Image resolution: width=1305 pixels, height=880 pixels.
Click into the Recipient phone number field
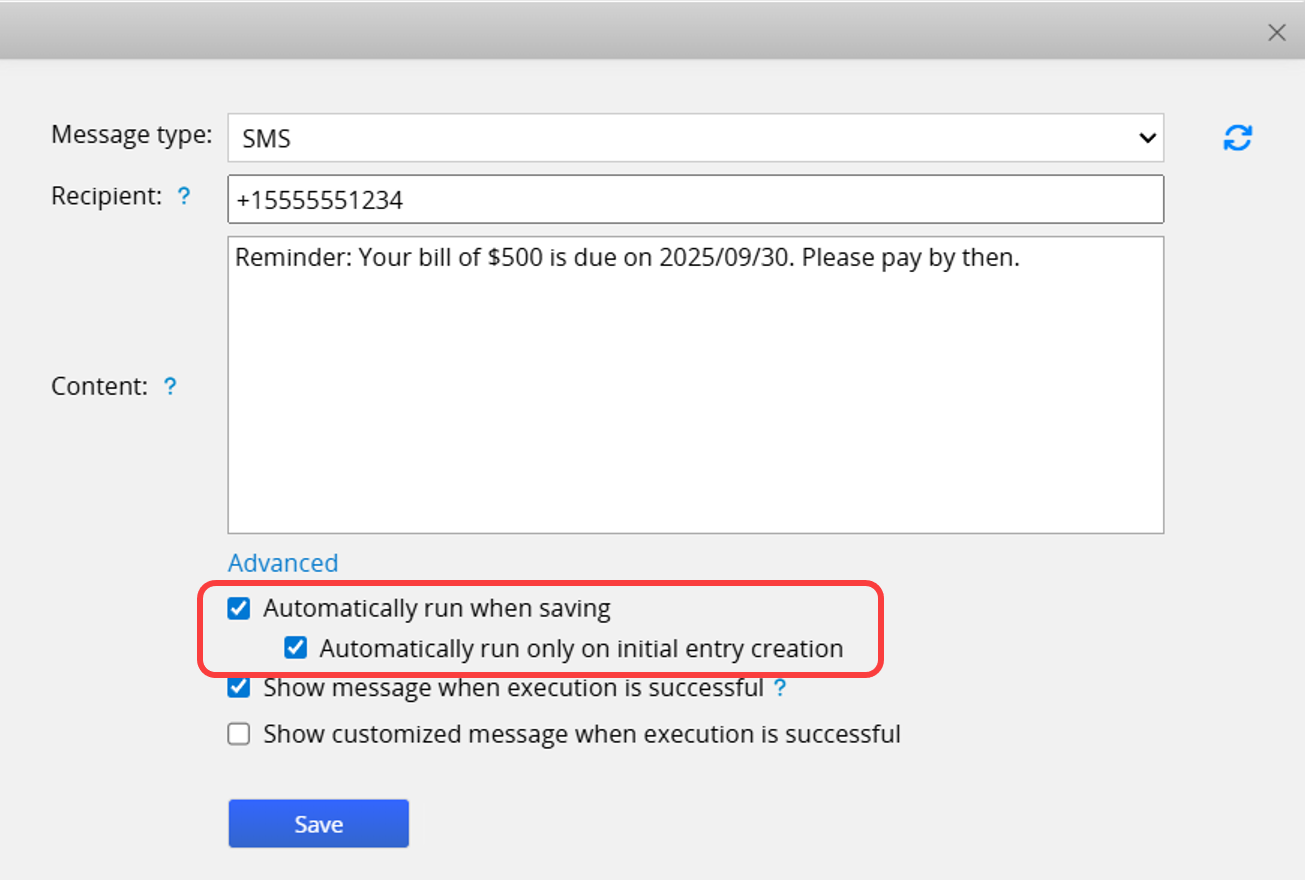[695, 200]
